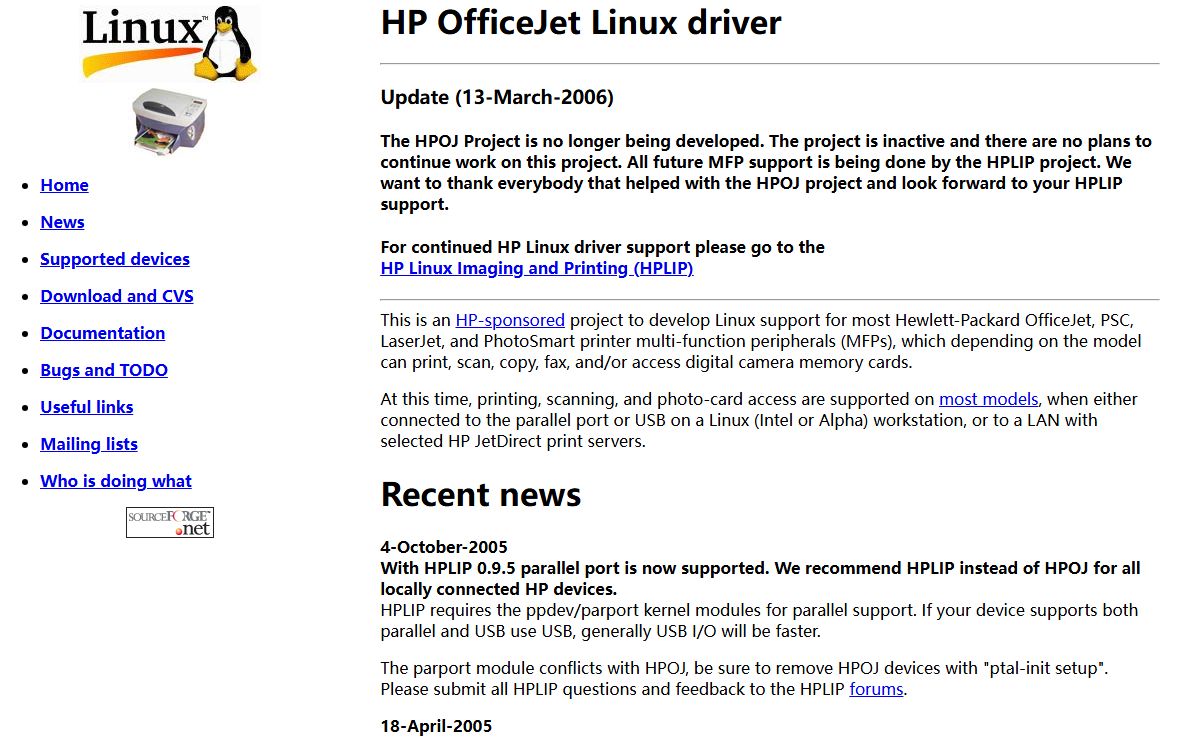1200x740 pixels.
Task: Follow HP Linux Imaging and Printing (HPLIP) link
Action: pyautogui.click(x=537, y=268)
